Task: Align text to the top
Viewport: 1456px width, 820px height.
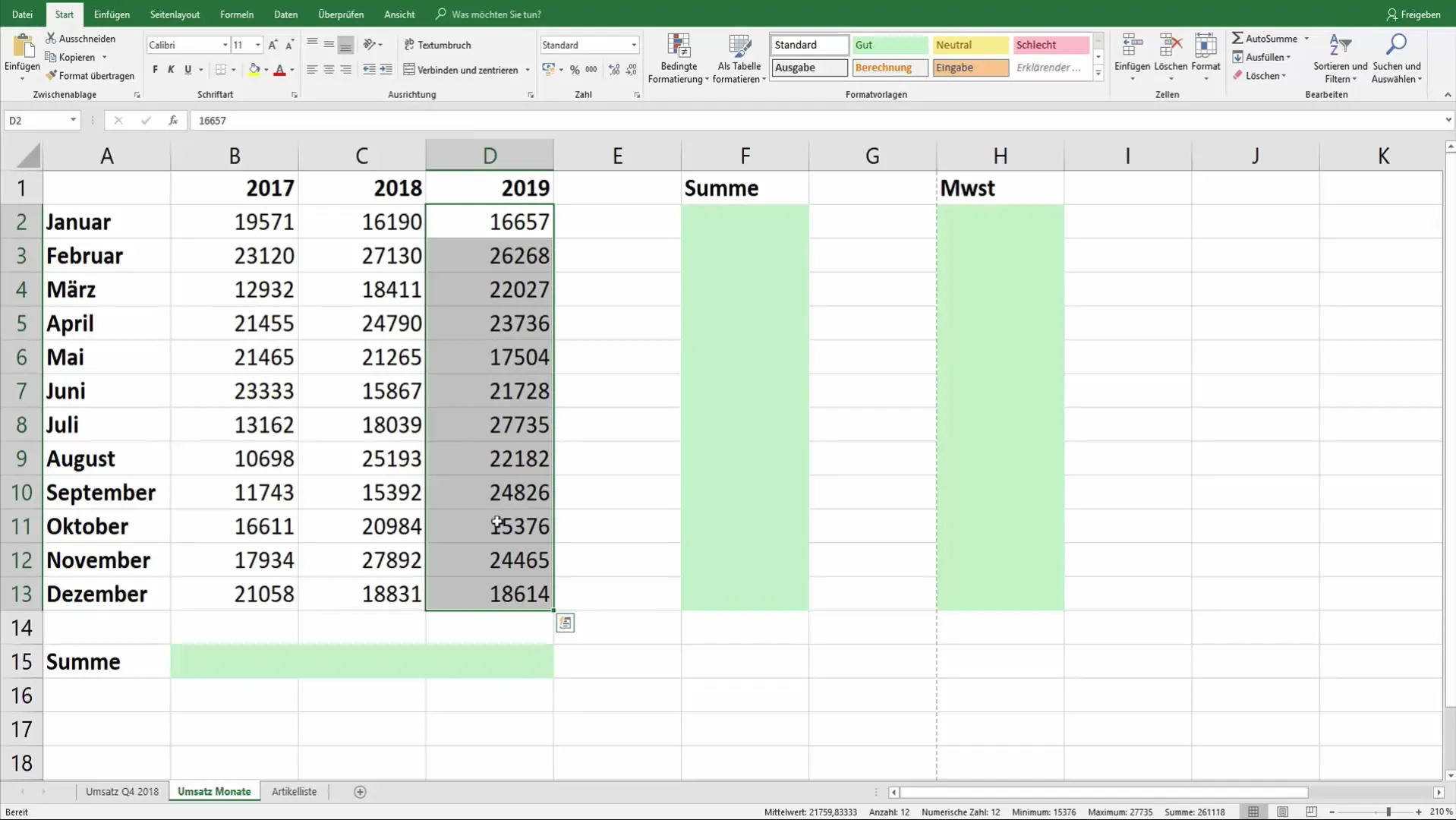Action: point(312,45)
